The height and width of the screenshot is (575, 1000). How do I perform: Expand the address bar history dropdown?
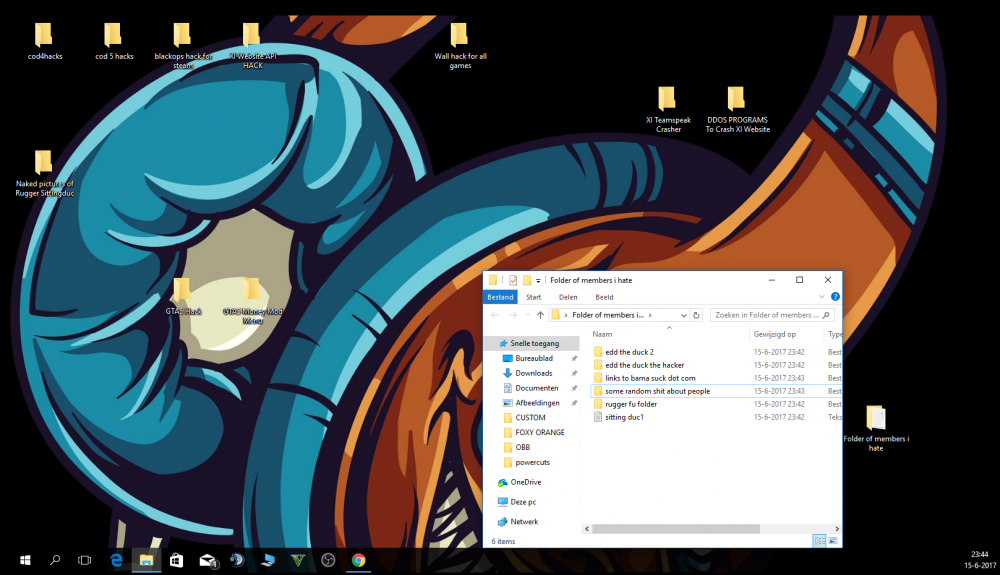point(682,314)
